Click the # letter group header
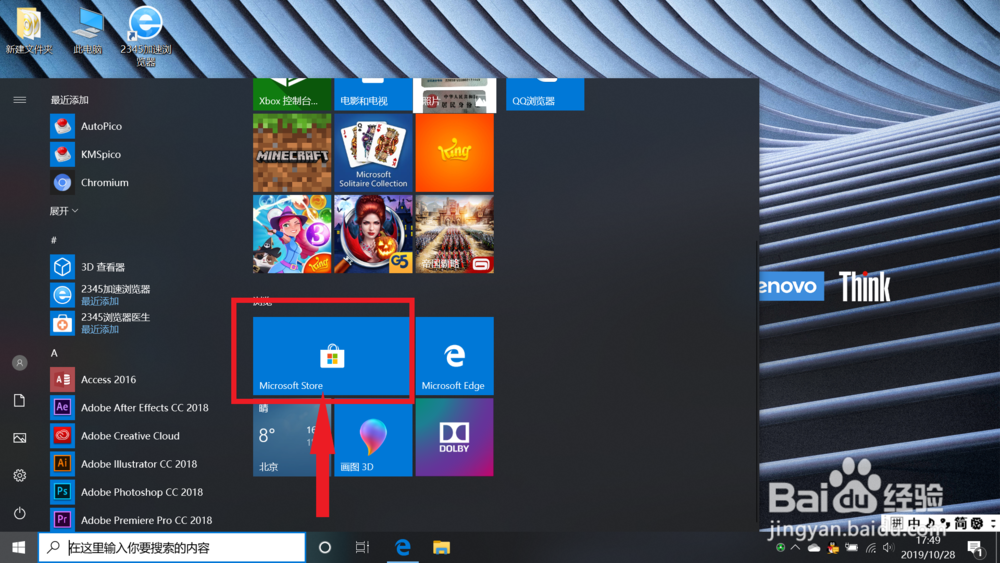Screen dimensions: 1000x563 pos(54,240)
